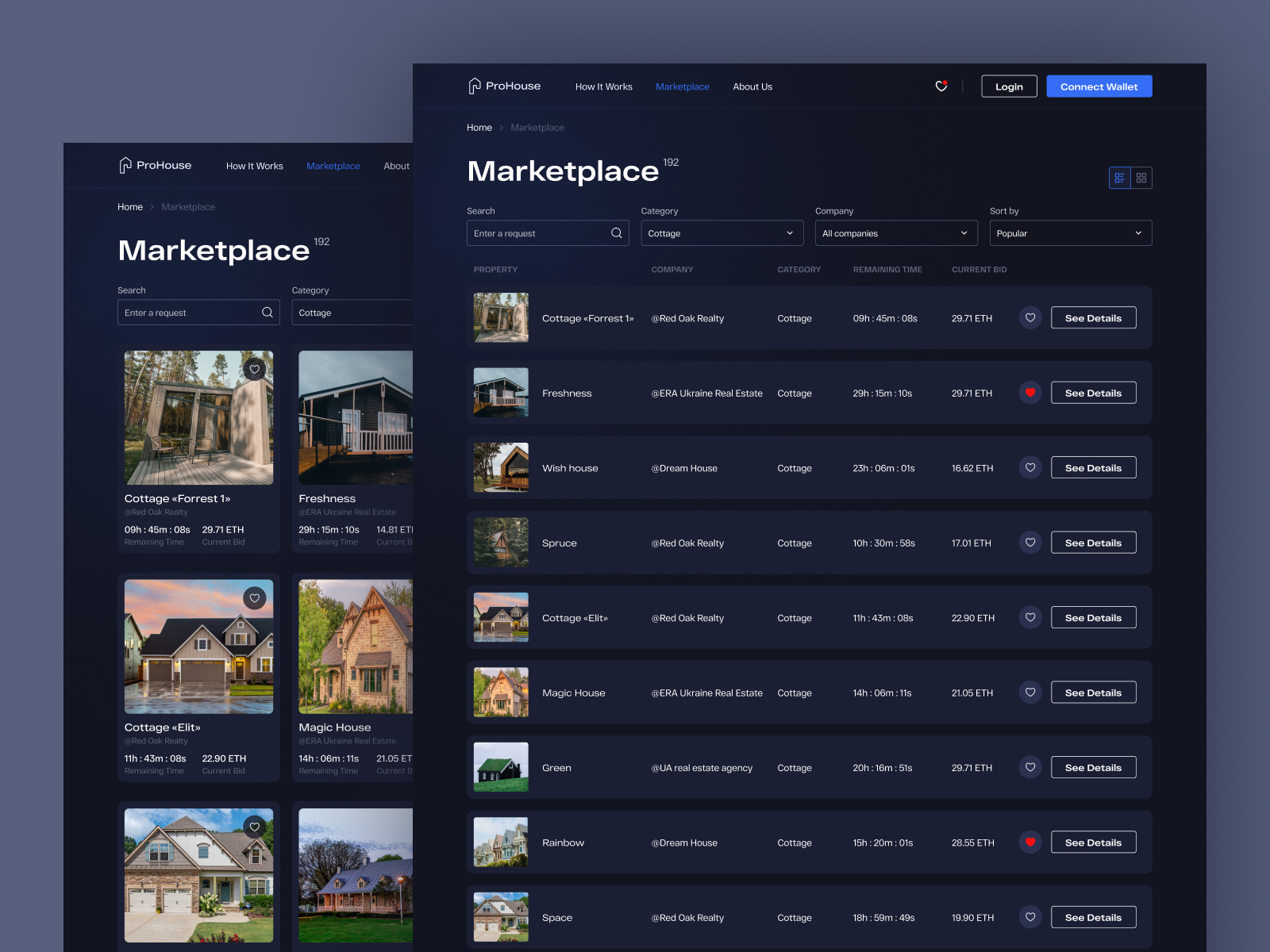The height and width of the screenshot is (952, 1270).
Task: Toggle the heart on the Green listing
Action: [x=1030, y=767]
